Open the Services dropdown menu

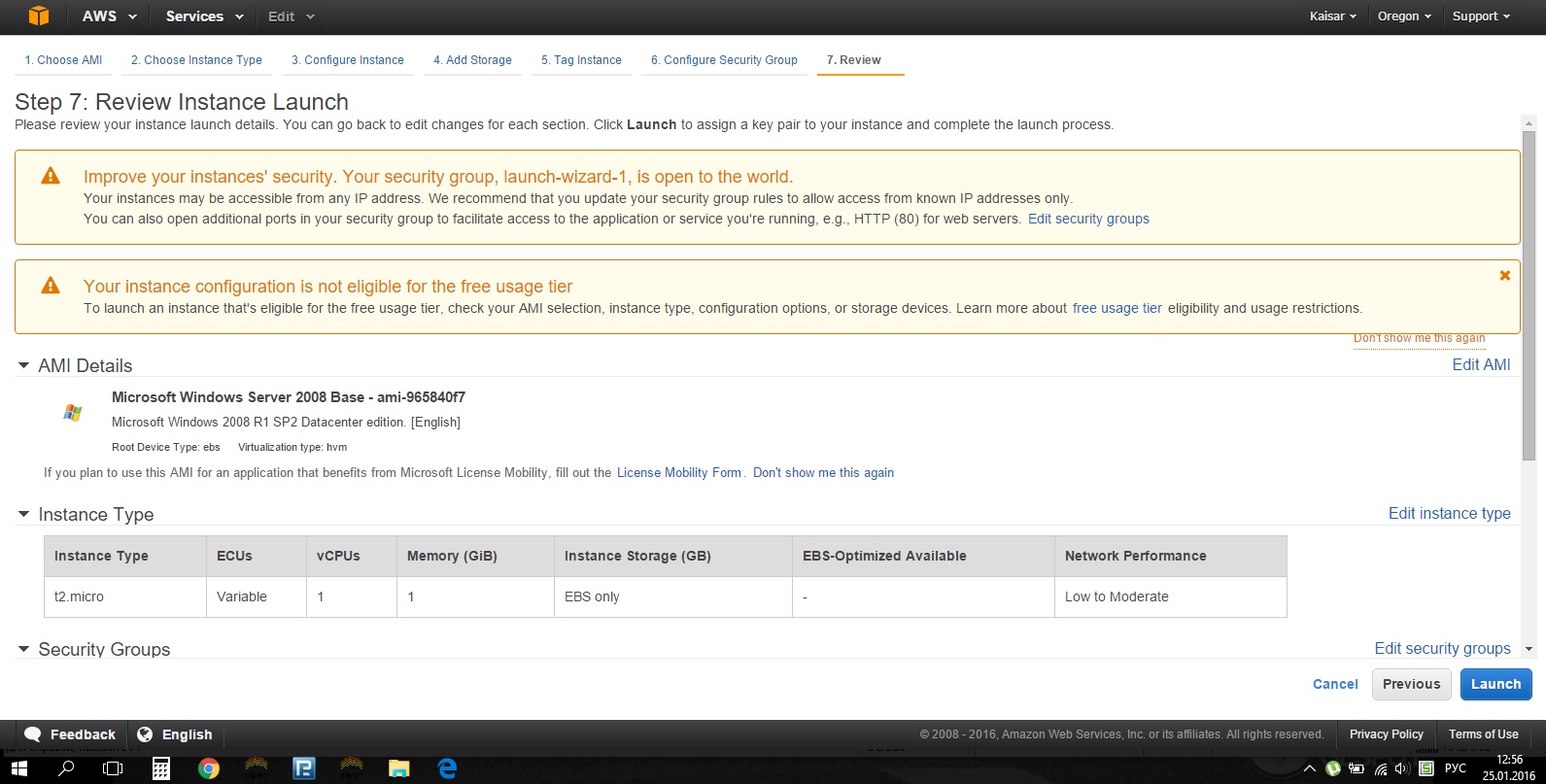click(x=203, y=17)
